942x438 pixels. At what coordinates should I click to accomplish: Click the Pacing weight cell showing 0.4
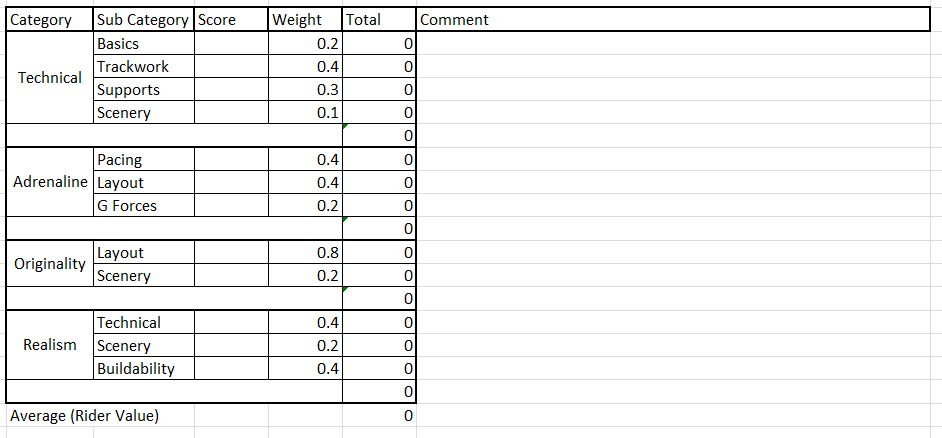tap(306, 160)
